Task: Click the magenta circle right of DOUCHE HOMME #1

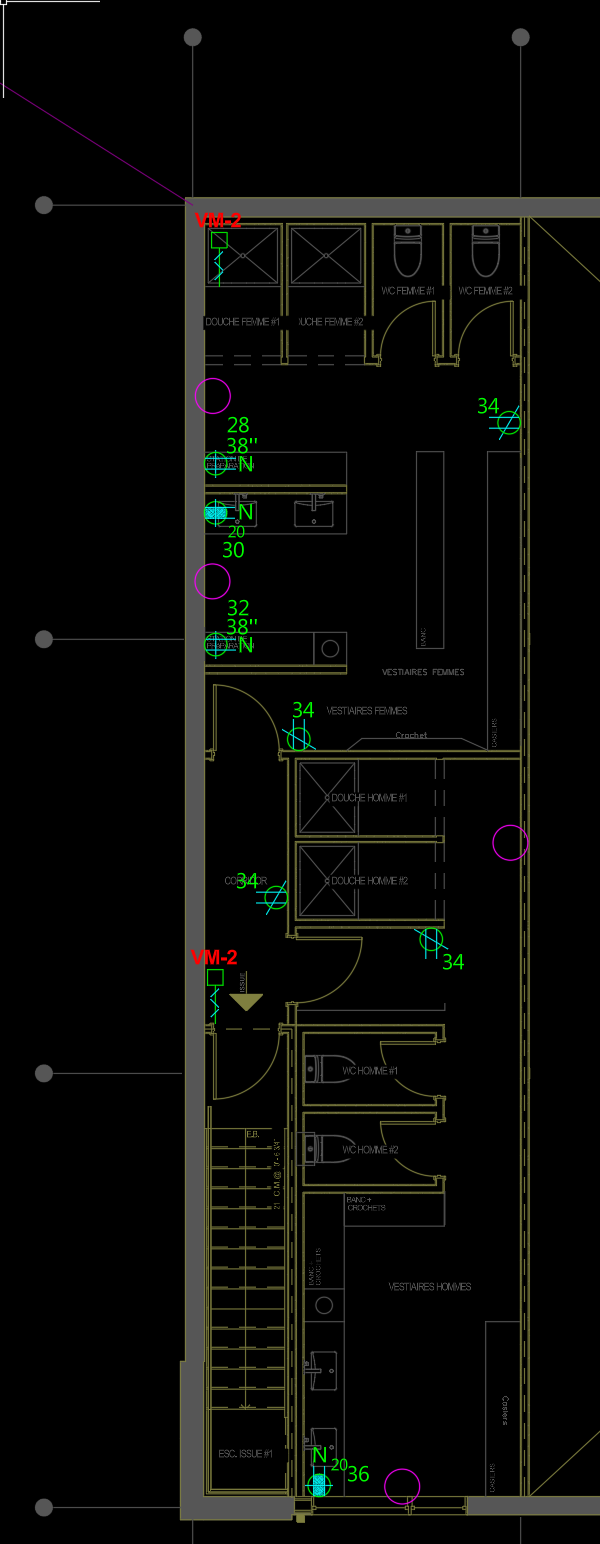Action: 511,843
